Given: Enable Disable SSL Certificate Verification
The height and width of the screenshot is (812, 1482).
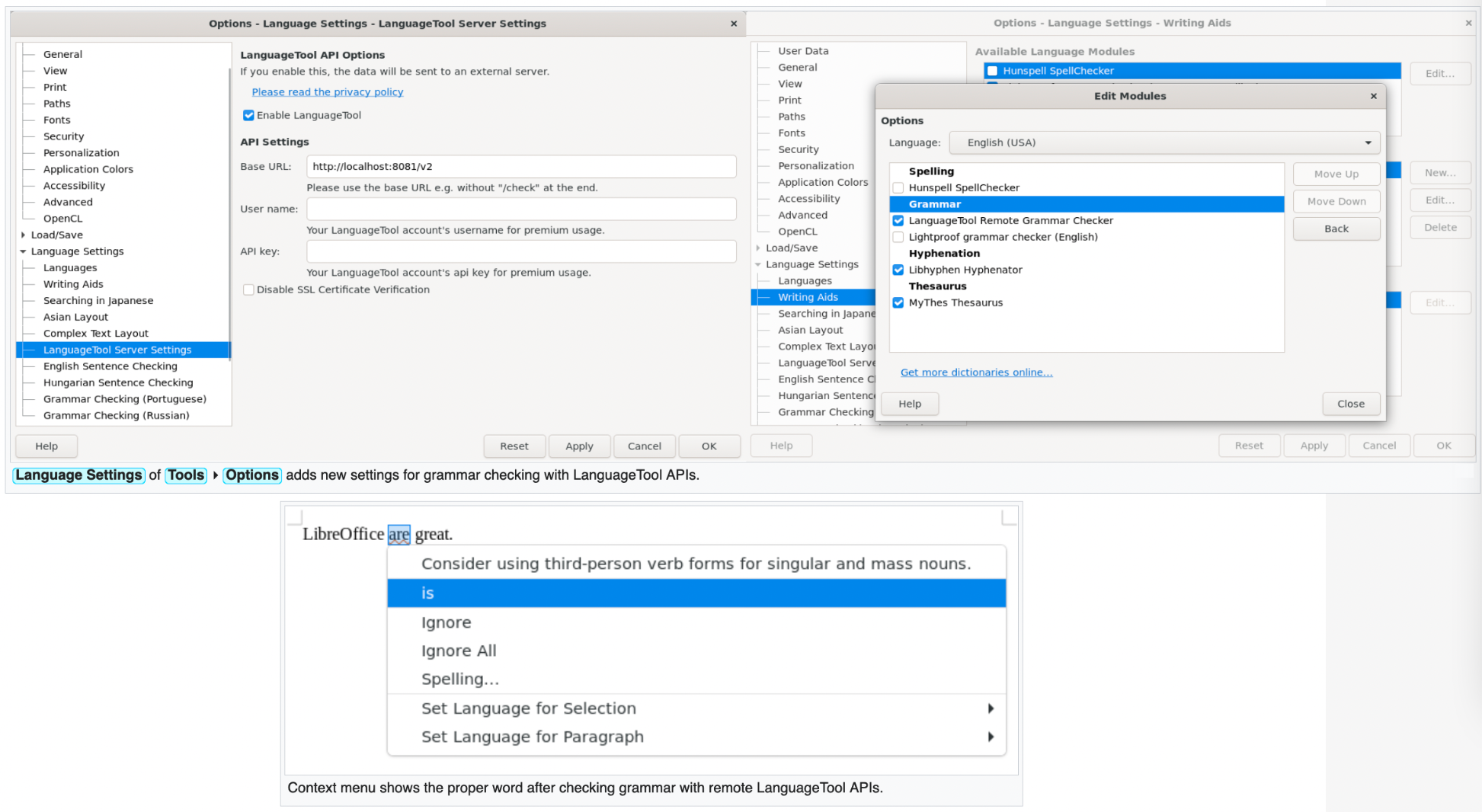Looking at the screenshot, I should pos(248,290).
